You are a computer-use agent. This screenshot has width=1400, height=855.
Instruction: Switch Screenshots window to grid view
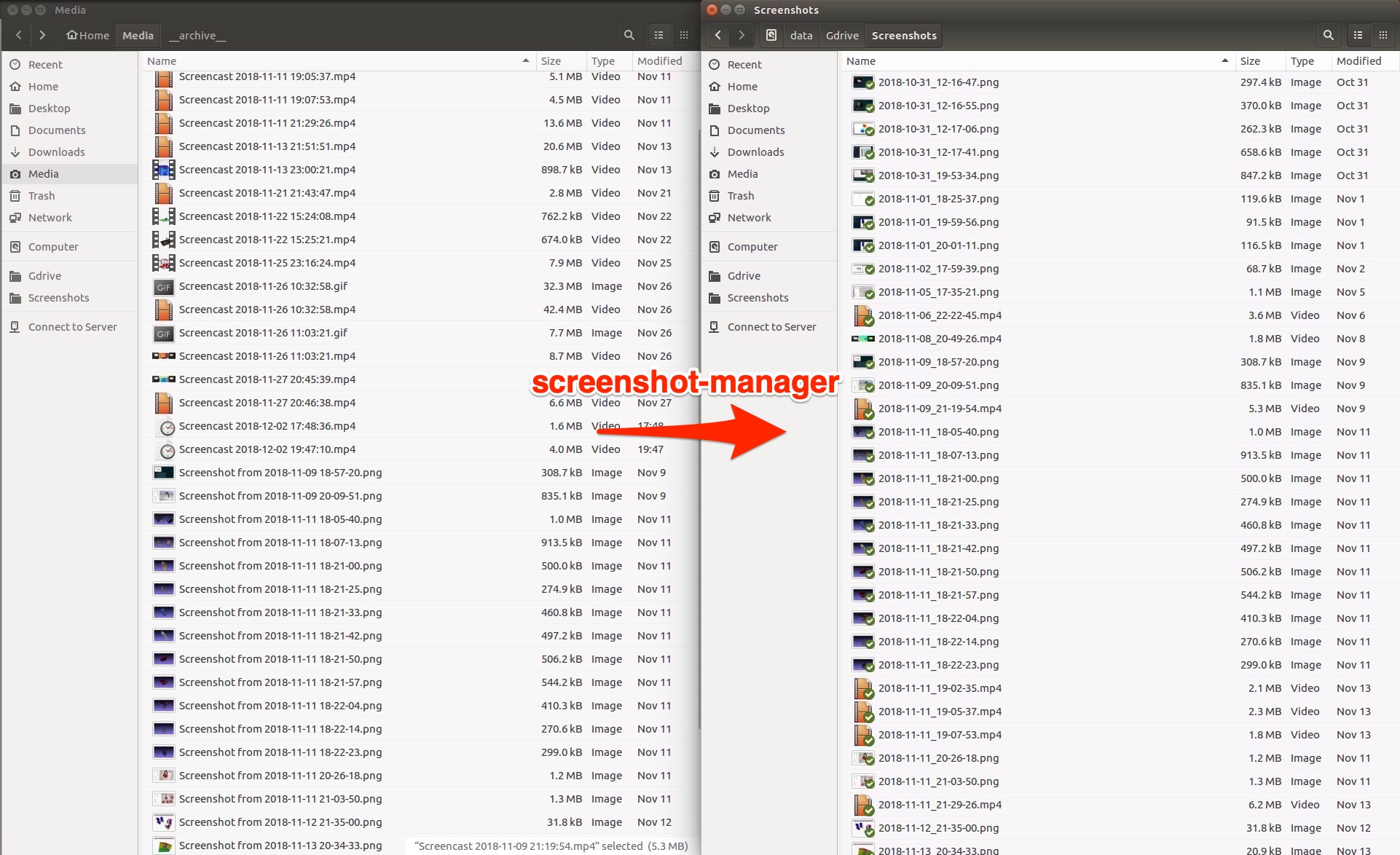click(1383, 35)
